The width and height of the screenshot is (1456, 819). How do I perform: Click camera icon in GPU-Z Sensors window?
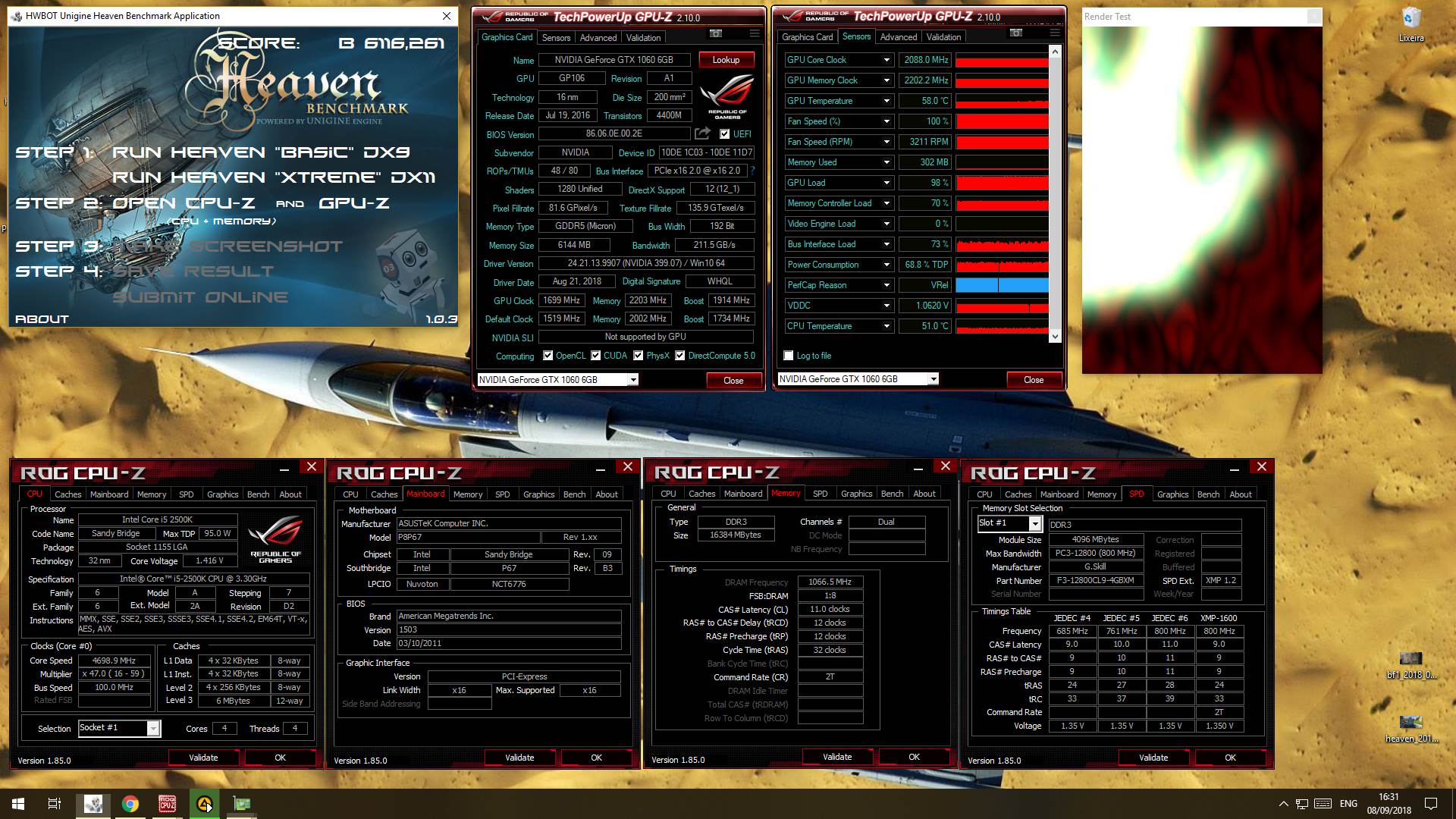click(1016, 33)
